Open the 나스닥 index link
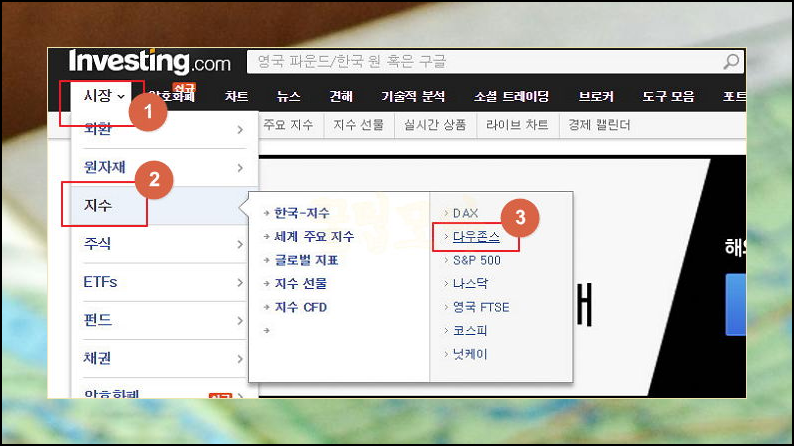 point(470,283)
